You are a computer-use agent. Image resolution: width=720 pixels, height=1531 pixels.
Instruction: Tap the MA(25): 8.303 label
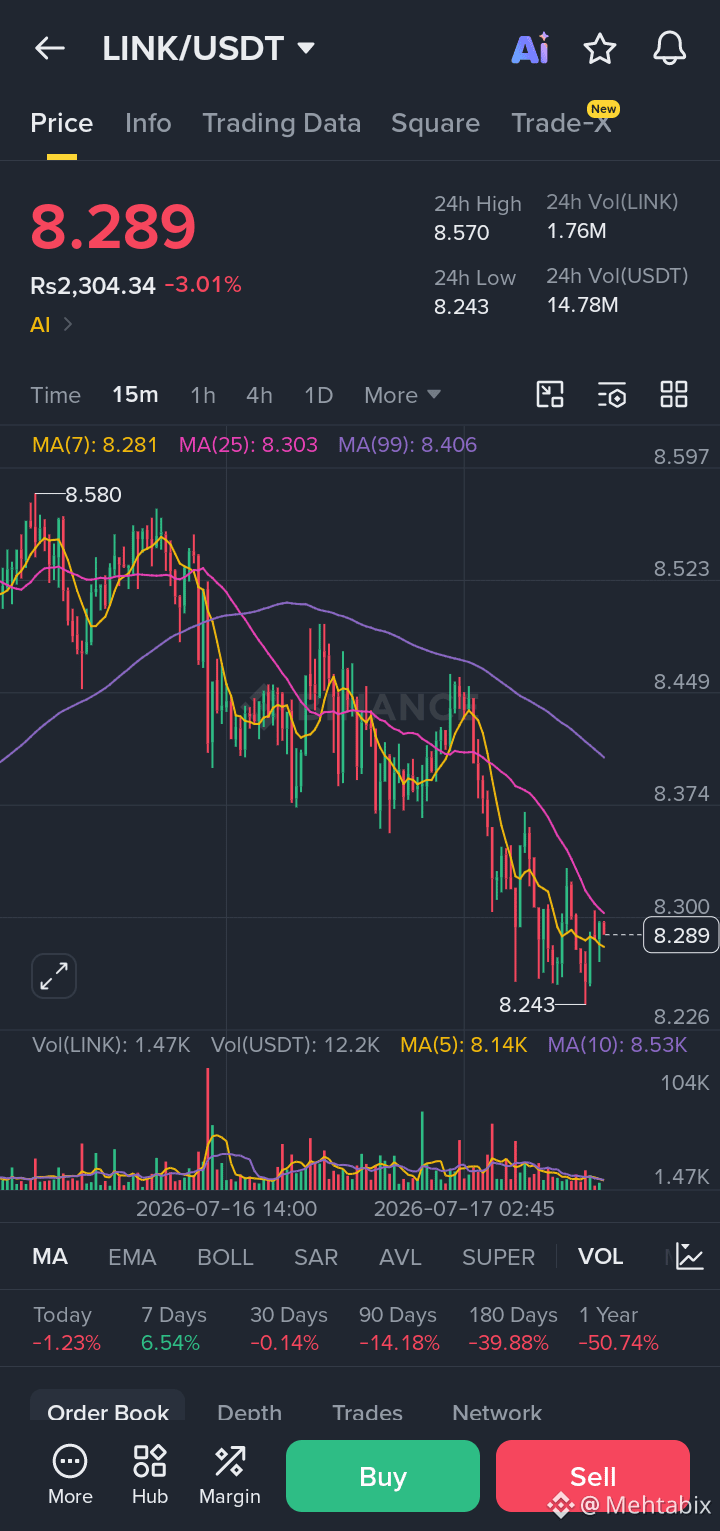coord(248,445)
